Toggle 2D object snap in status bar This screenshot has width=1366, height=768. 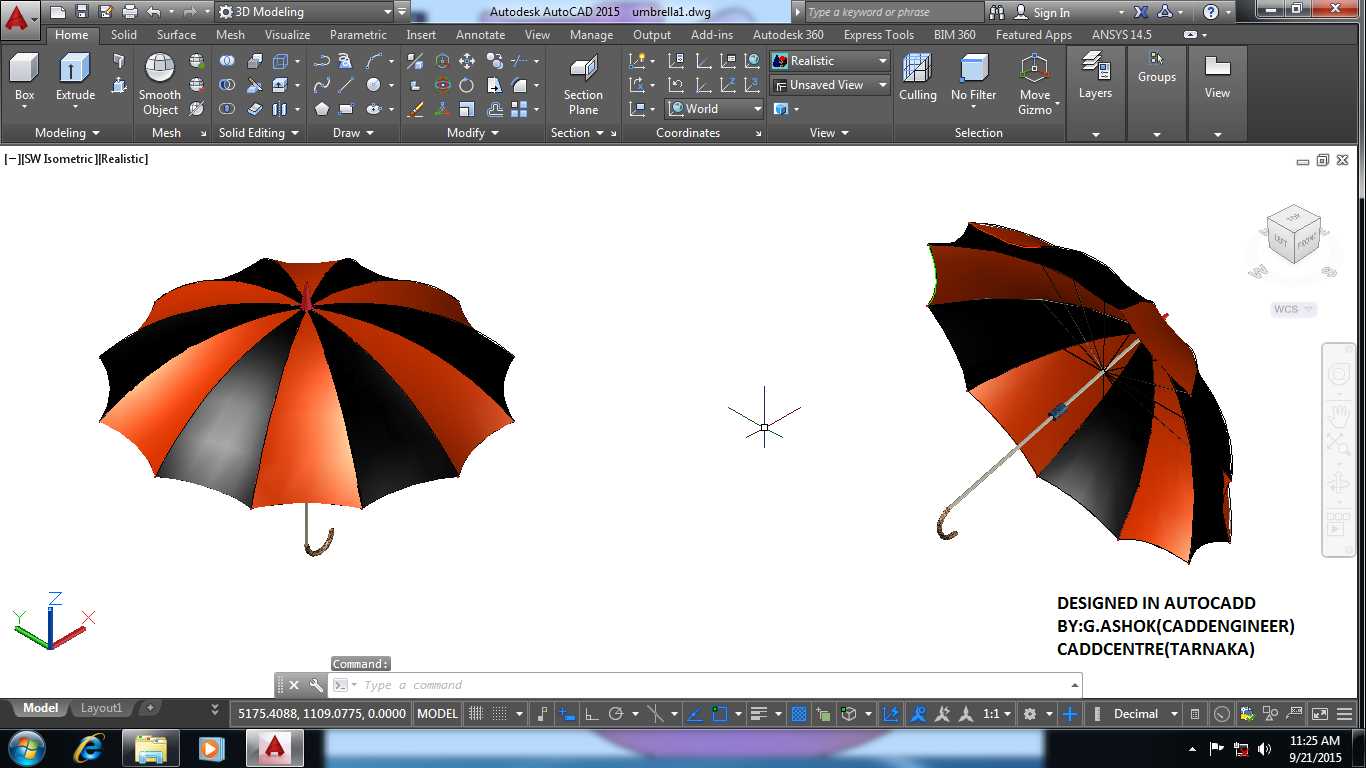click(x=720, y=714)
